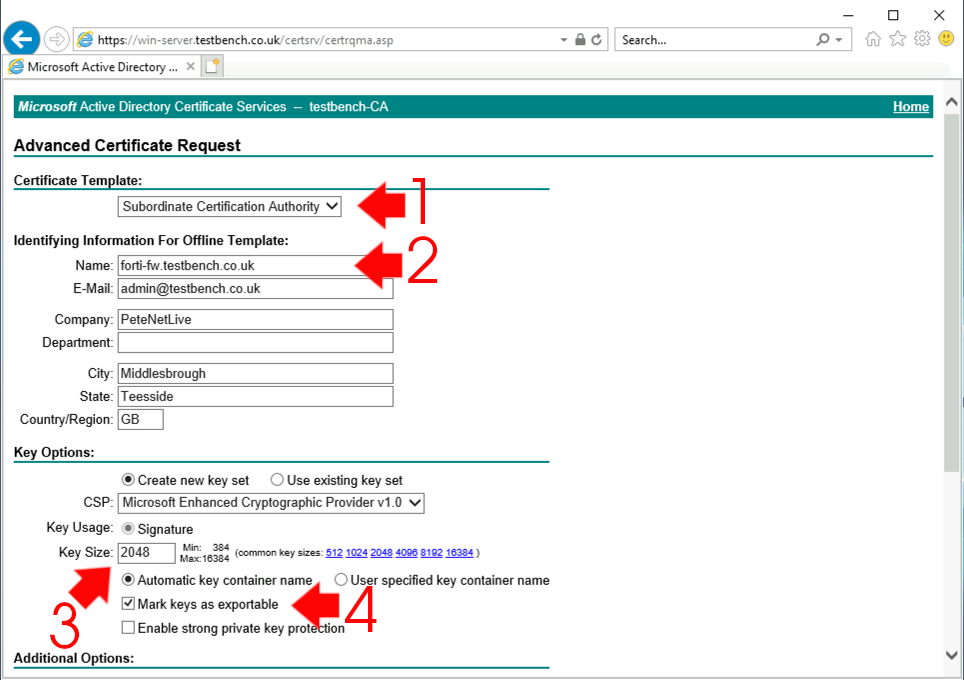Click the Company input field

point(255,320)
